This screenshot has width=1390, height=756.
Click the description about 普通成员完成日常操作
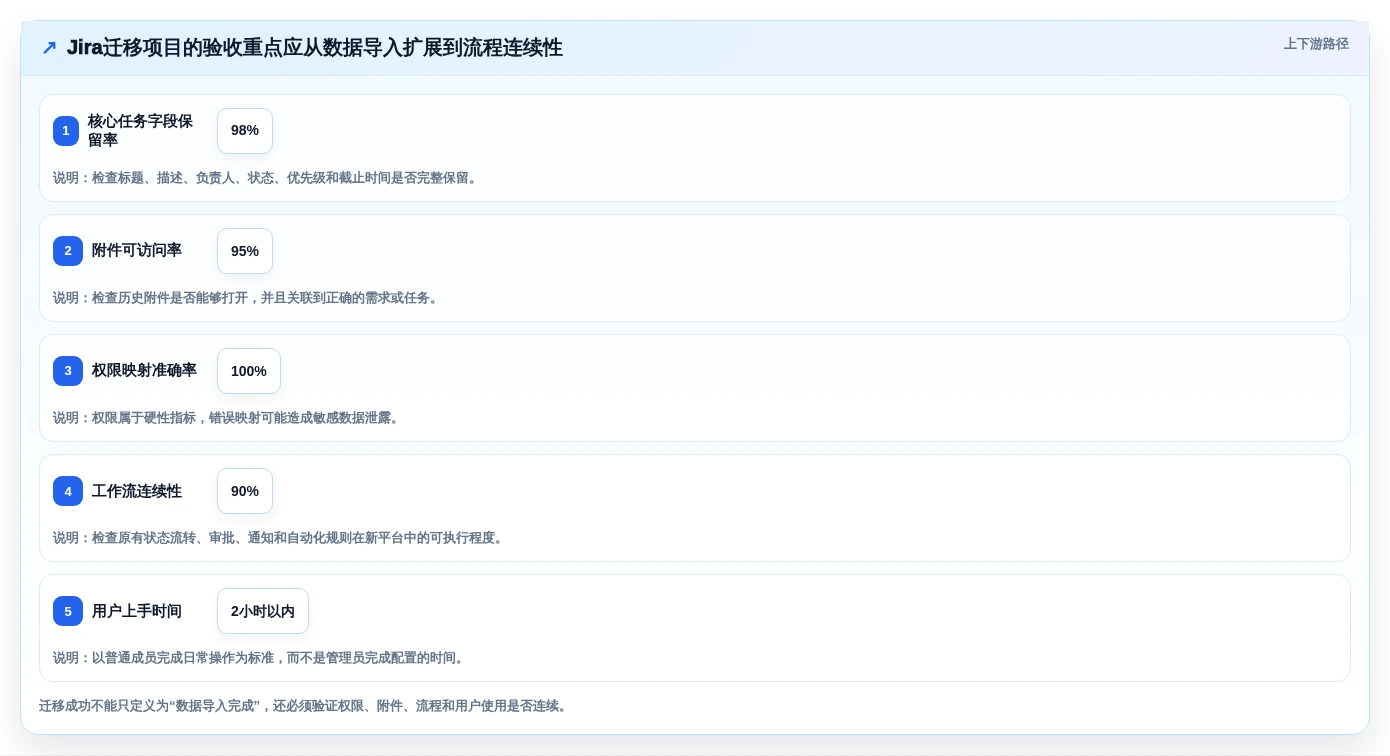(x=261, y=658)
